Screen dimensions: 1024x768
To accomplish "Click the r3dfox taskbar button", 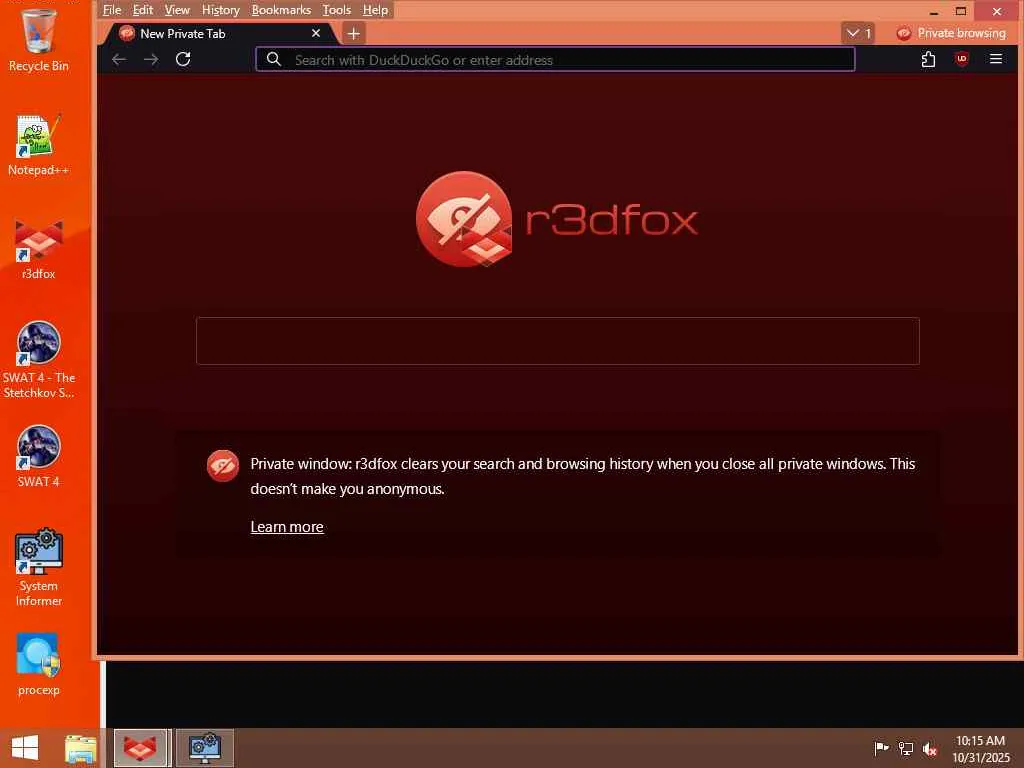I will (141, 748).
